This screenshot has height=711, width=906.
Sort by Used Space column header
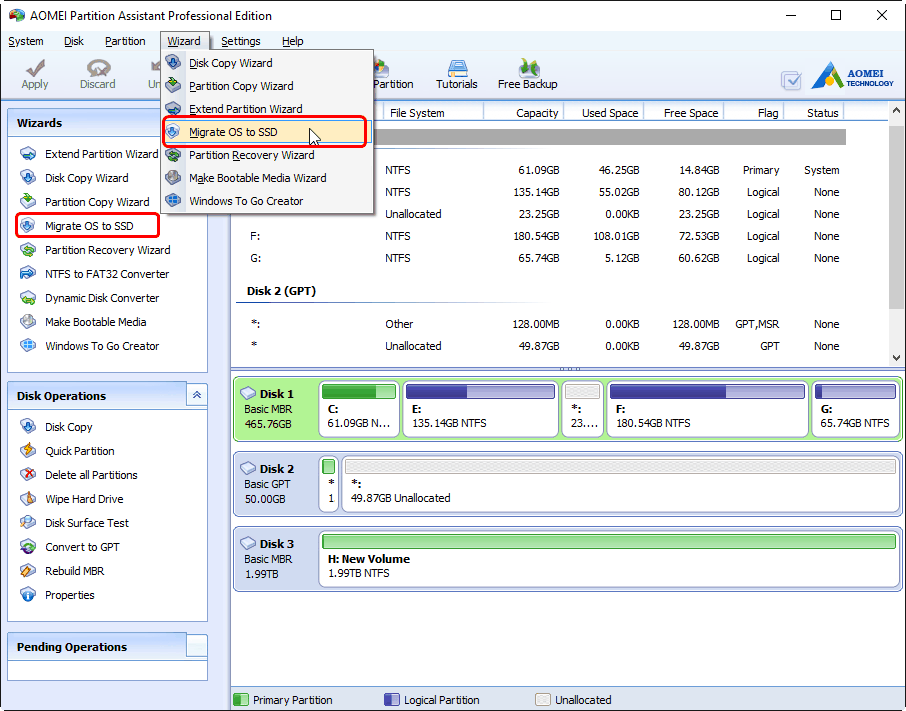(603, 113)
